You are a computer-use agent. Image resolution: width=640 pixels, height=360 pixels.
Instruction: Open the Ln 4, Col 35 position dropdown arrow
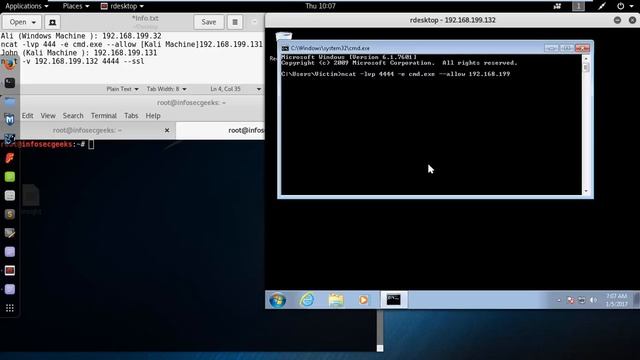(x=259, y=89)
